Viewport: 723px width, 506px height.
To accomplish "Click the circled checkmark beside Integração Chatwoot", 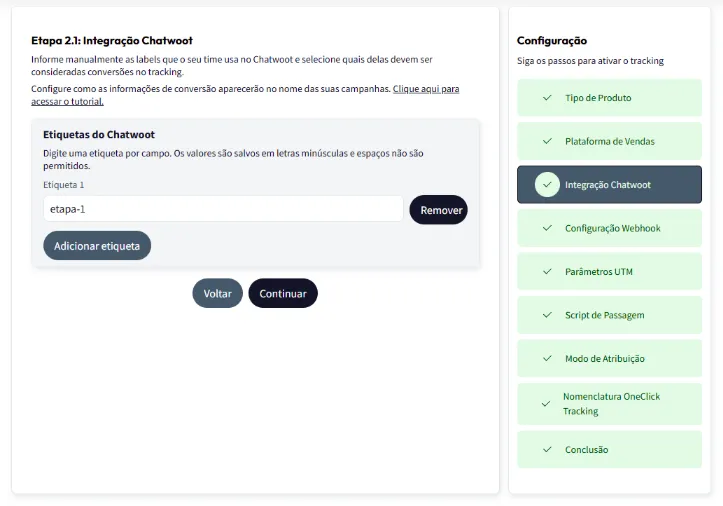I will [x=547, y=185].
